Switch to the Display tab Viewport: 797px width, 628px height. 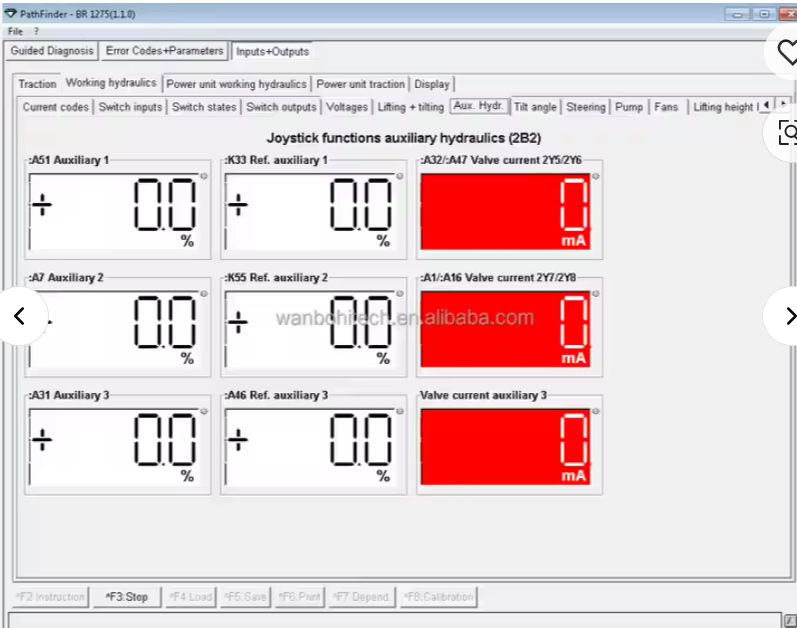coord(432,84)
